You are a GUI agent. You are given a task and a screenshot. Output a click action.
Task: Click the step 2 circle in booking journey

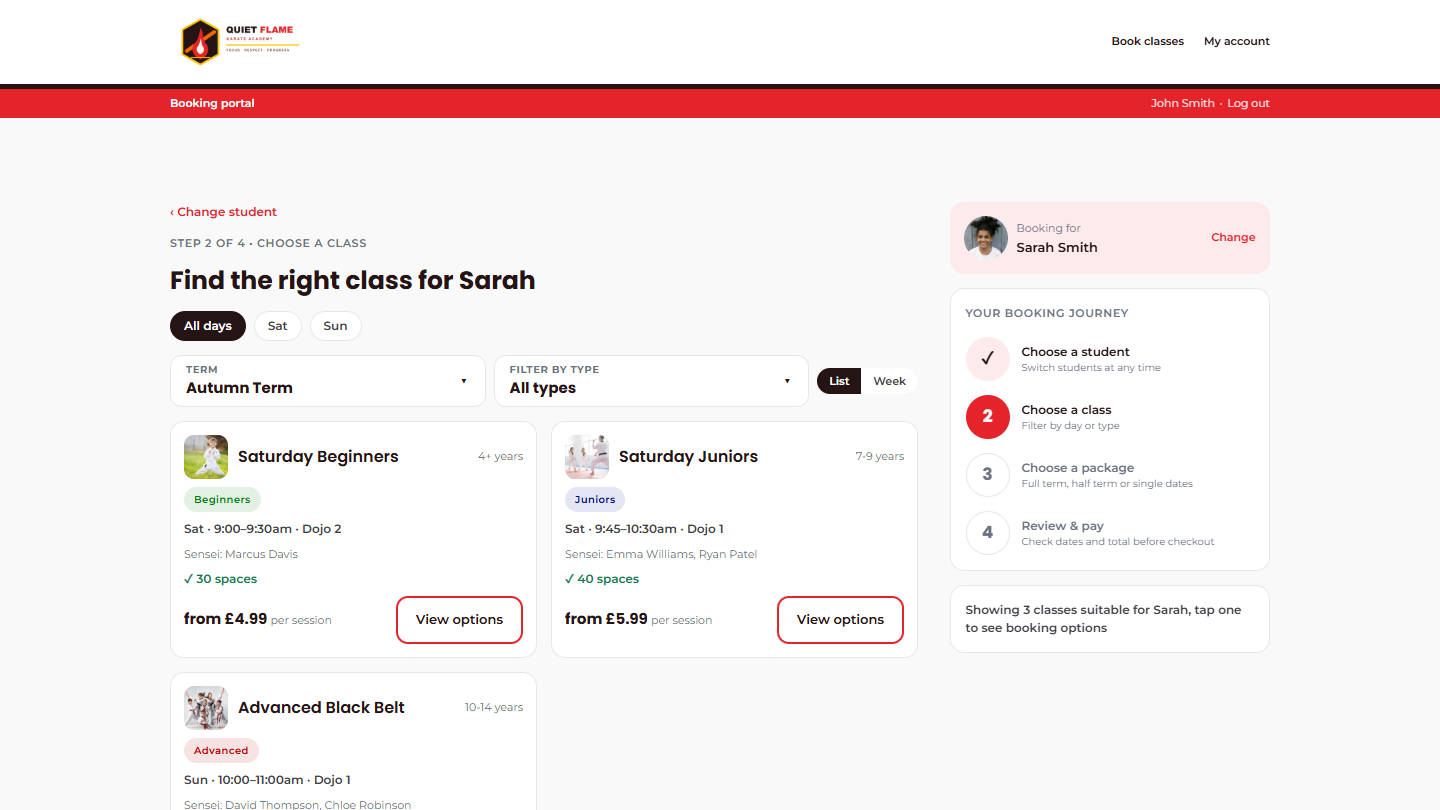tap(988, 417)
